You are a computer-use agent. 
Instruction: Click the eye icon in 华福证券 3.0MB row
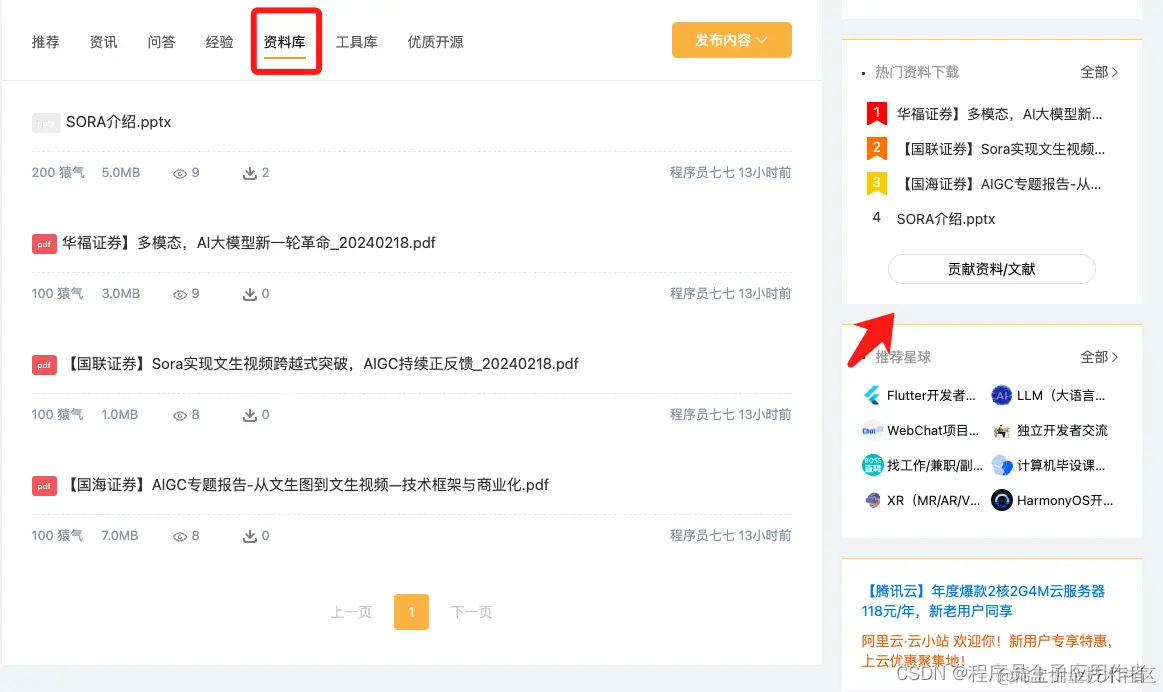coord(179,294)
